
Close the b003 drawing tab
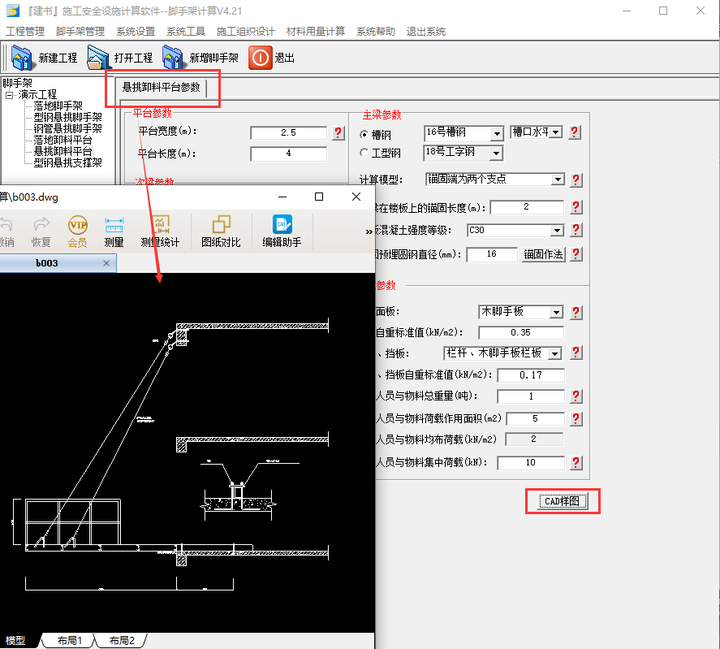(106, 263)
